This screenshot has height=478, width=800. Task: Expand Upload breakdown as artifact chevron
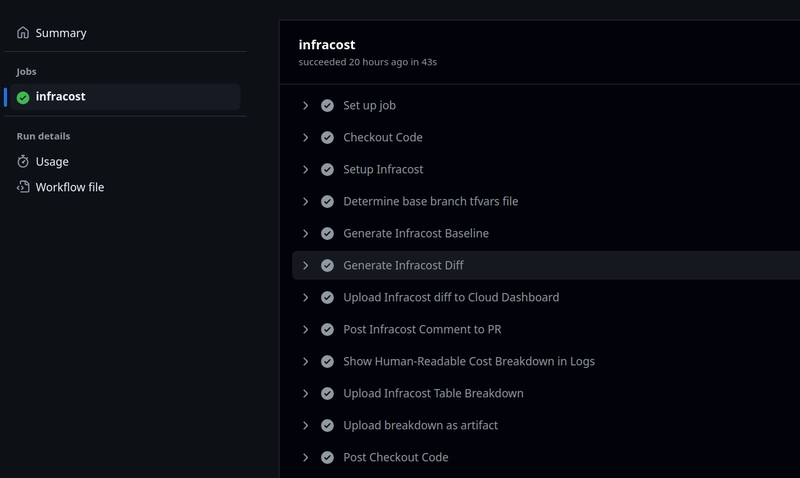[305, 425]
